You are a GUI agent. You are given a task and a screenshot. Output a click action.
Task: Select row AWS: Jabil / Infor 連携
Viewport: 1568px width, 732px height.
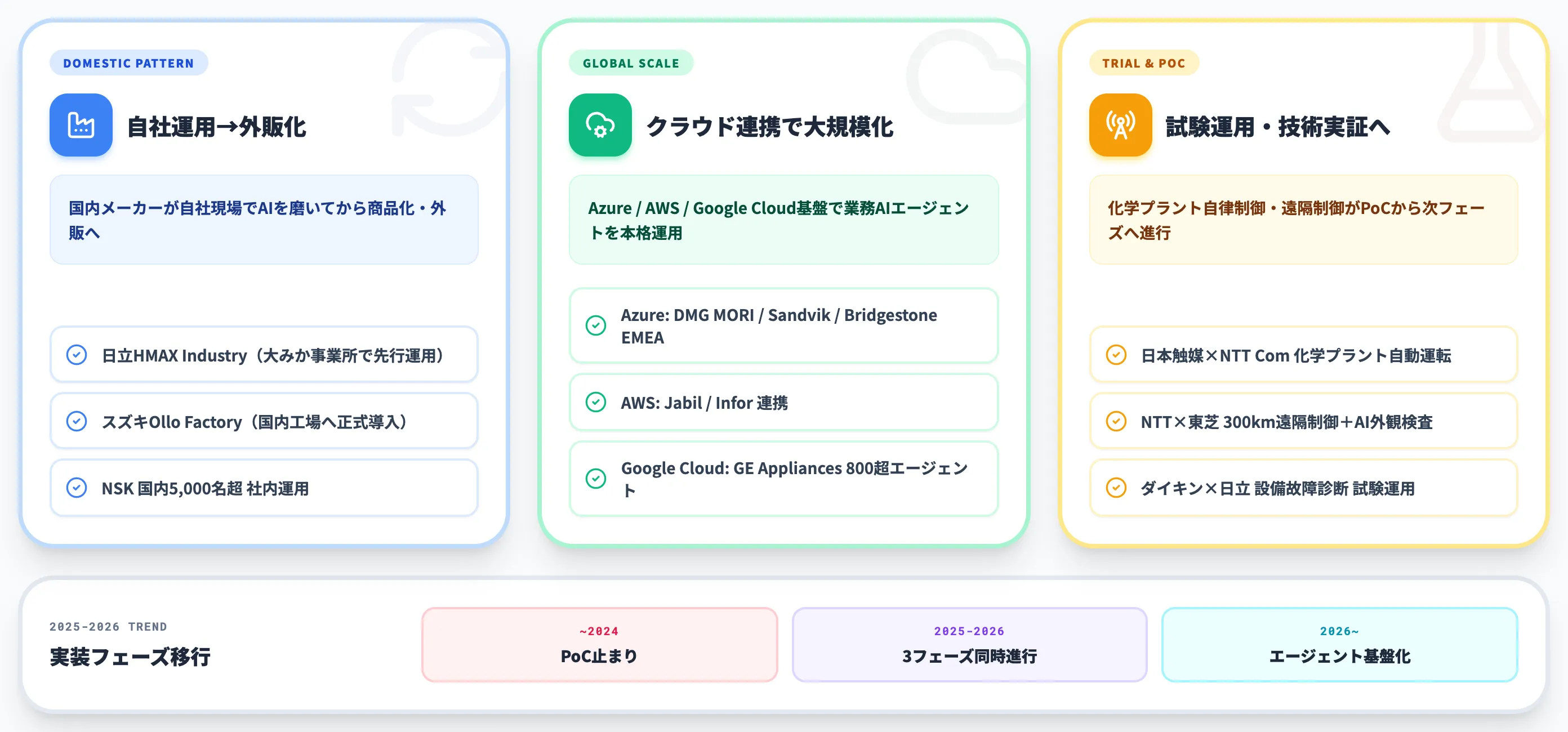[783, 402]
